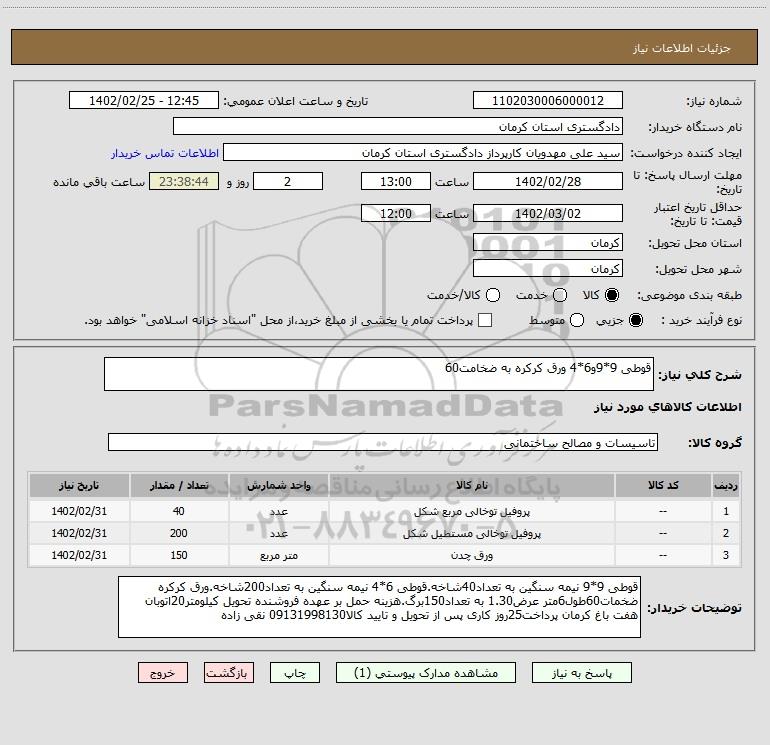Screen dimensions: 770x745
Task: Open اطلاعات تماس خریدار link
Action: point(165,153)
